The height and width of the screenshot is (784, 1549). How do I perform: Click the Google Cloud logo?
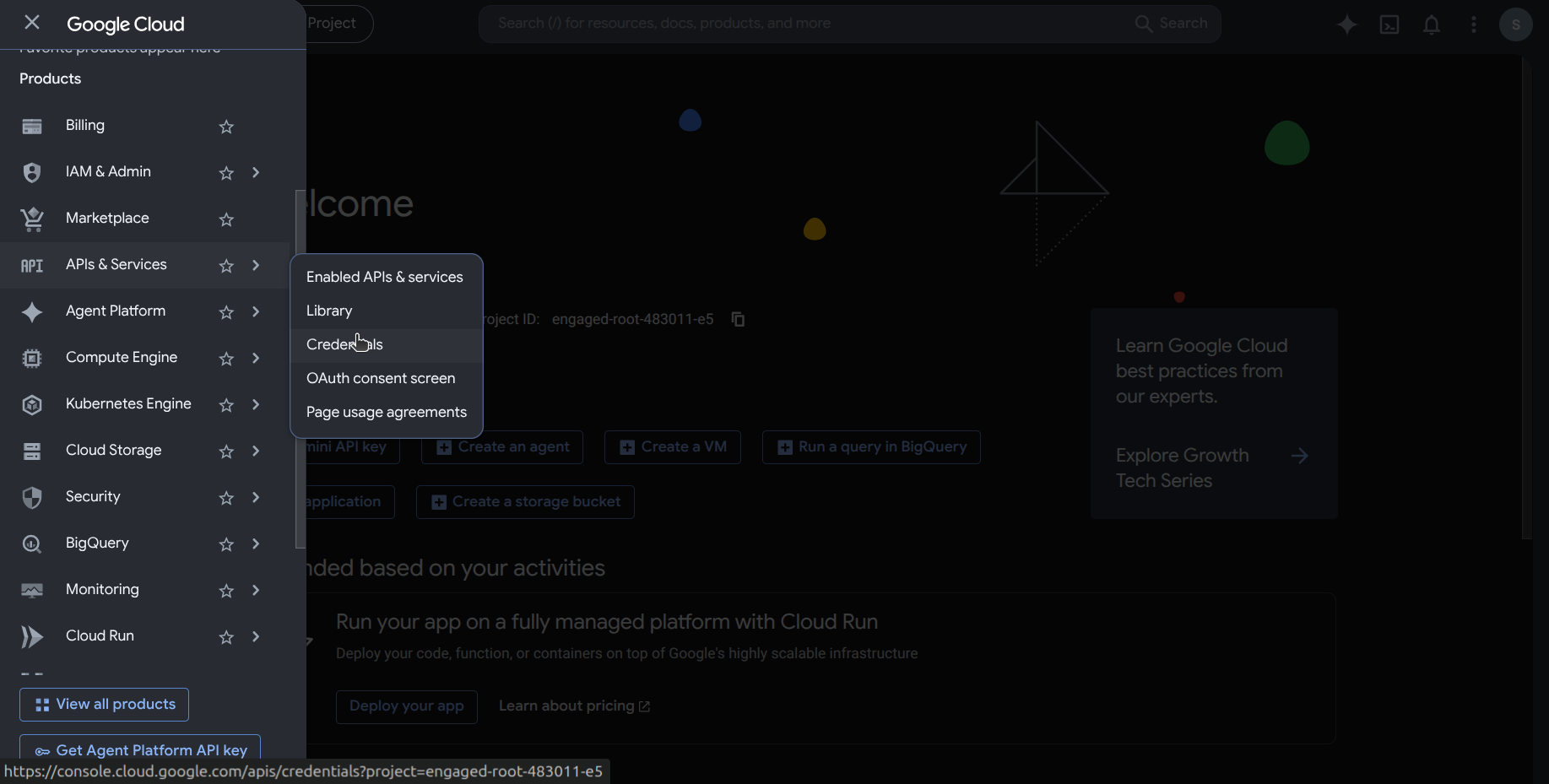pos(126,24)
